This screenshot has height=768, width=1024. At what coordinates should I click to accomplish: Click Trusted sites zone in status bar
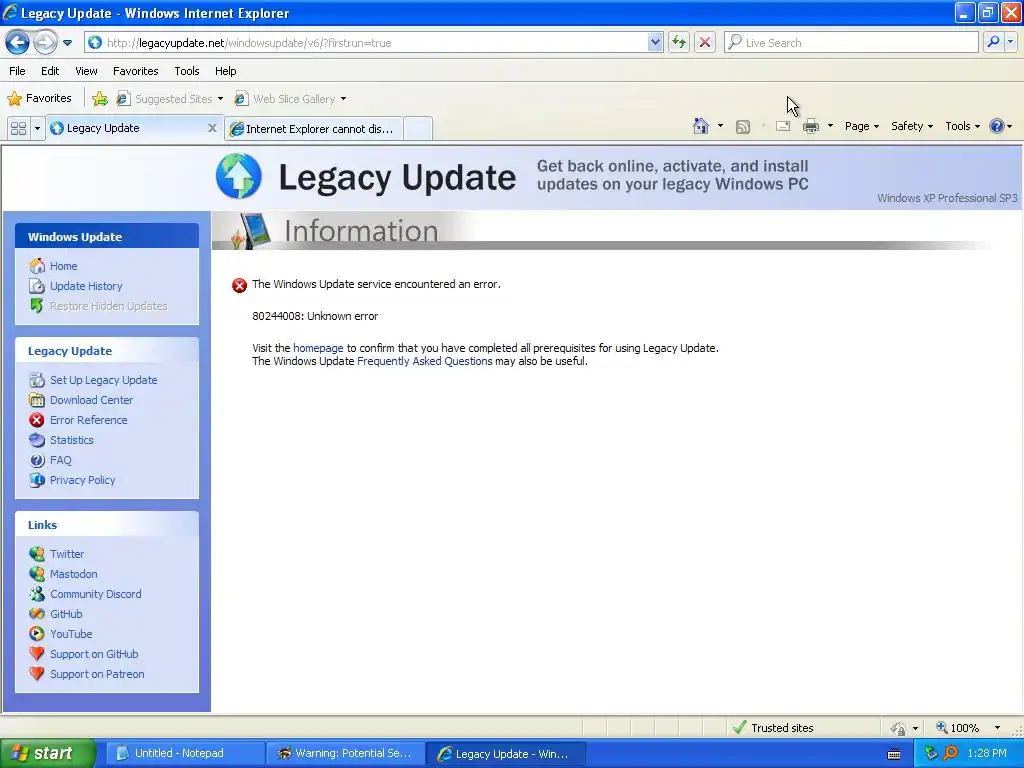[x=774, y=728]
